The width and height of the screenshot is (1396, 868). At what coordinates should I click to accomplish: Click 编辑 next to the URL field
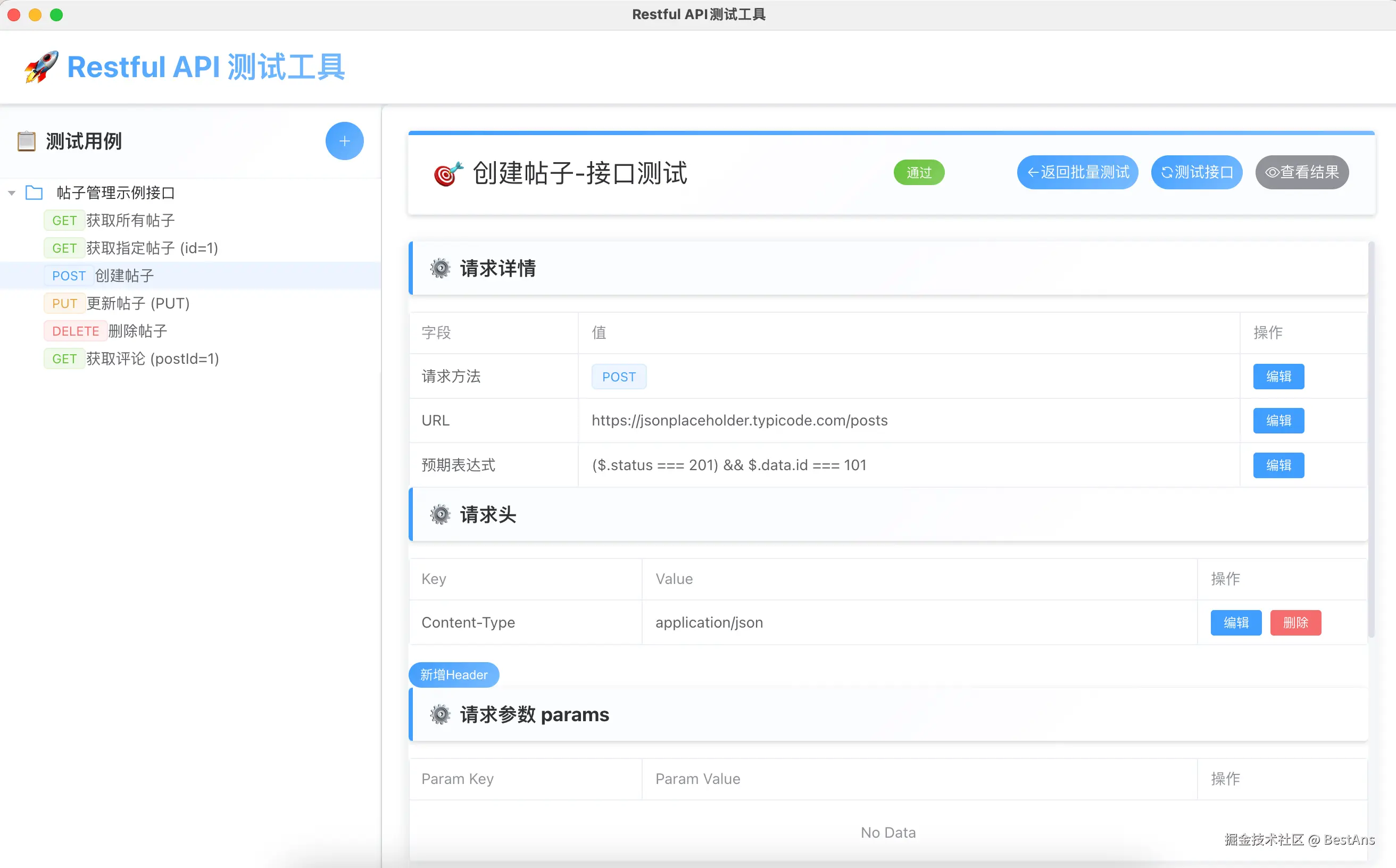point(1278,420)
